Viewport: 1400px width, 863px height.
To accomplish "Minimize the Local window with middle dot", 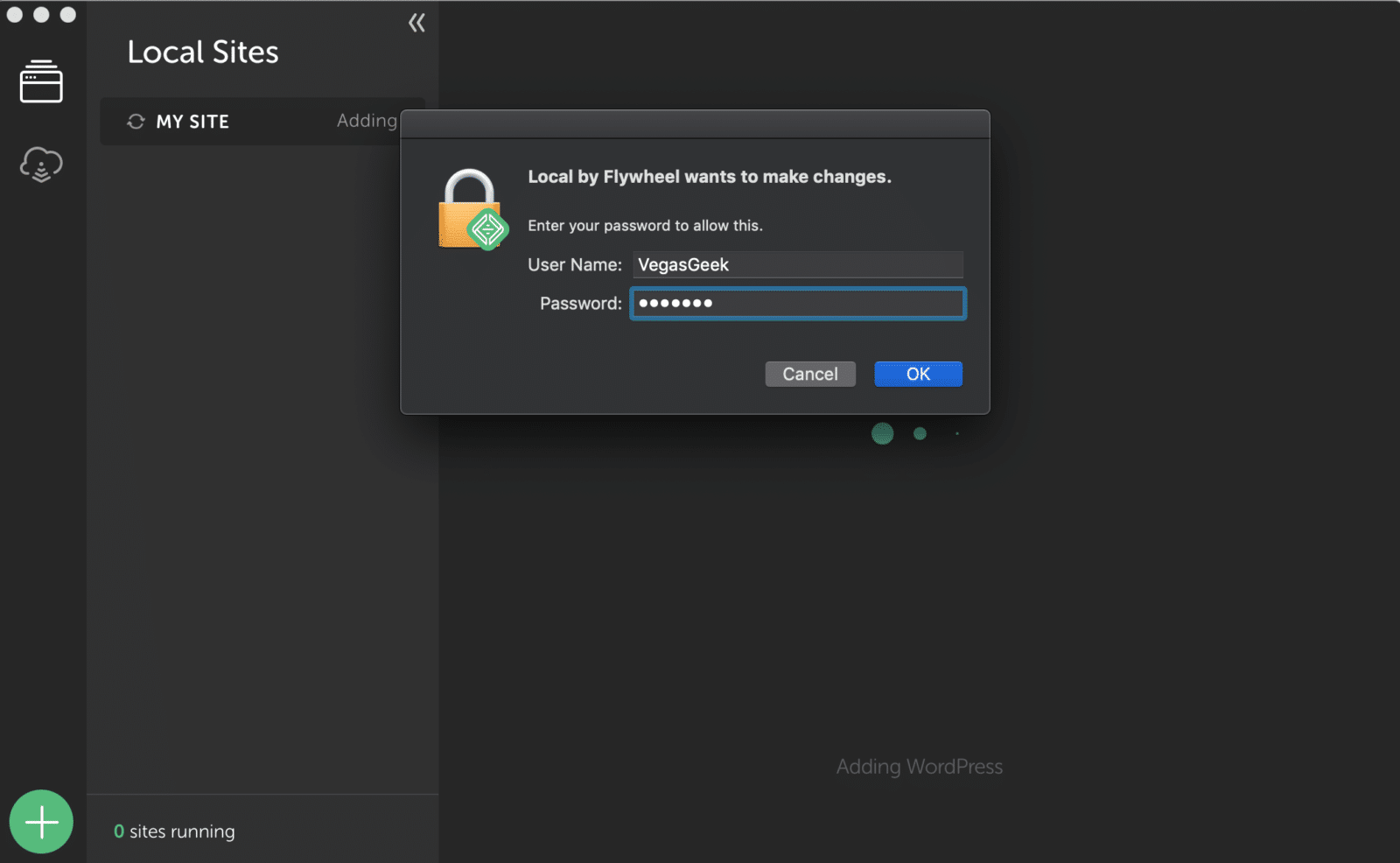I will (41, 14).
